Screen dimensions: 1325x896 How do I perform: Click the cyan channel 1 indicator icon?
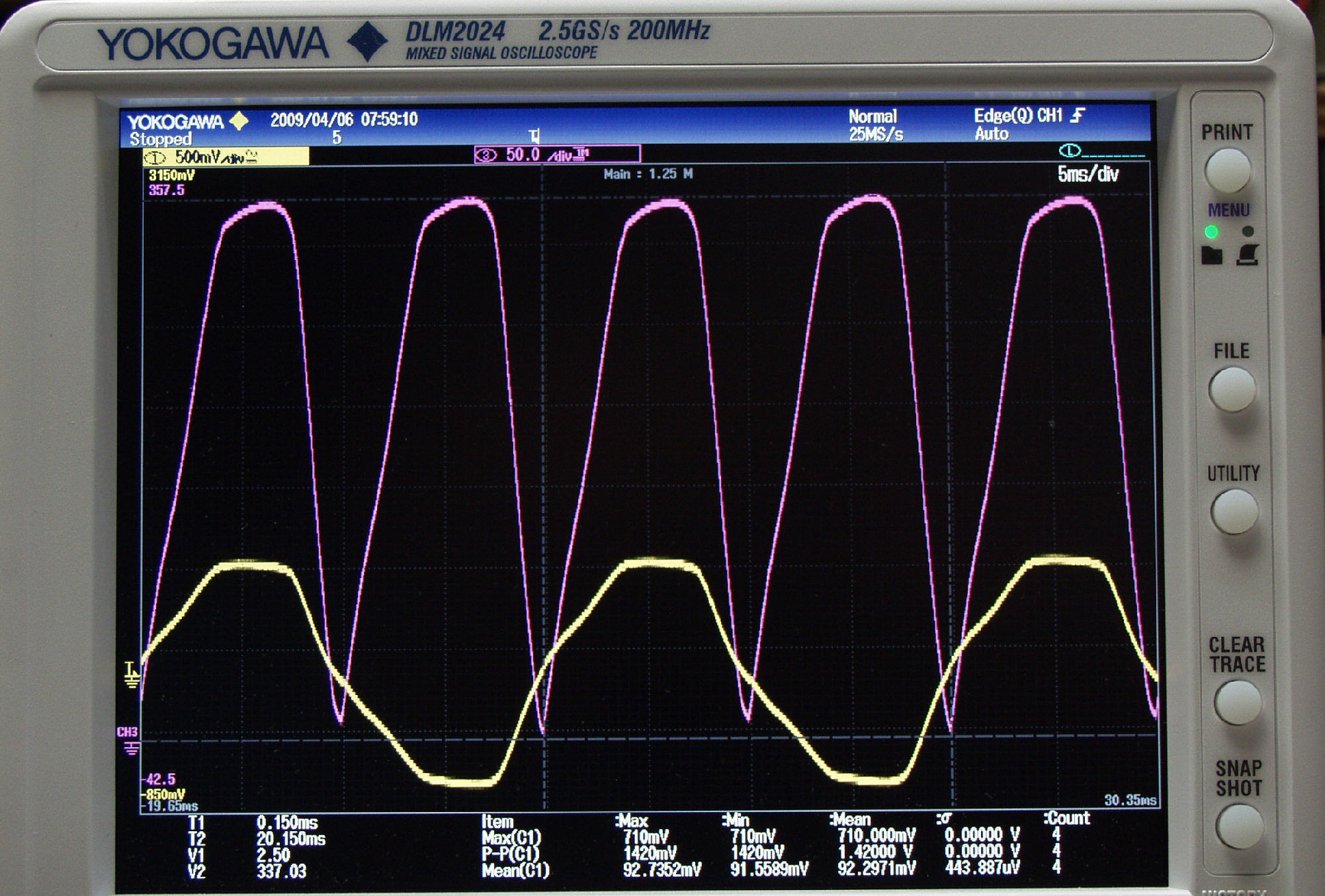pyautogui.click(x=1070, y=151)
